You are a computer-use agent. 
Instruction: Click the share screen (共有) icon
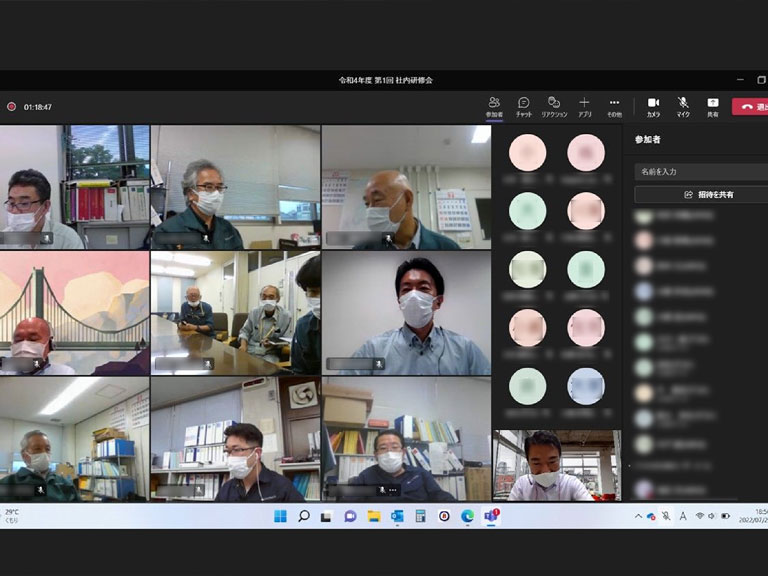712,103
